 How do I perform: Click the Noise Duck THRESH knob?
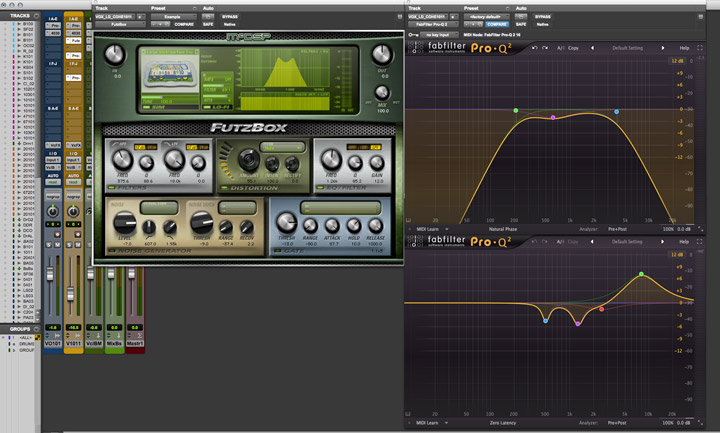pos(201,223)
